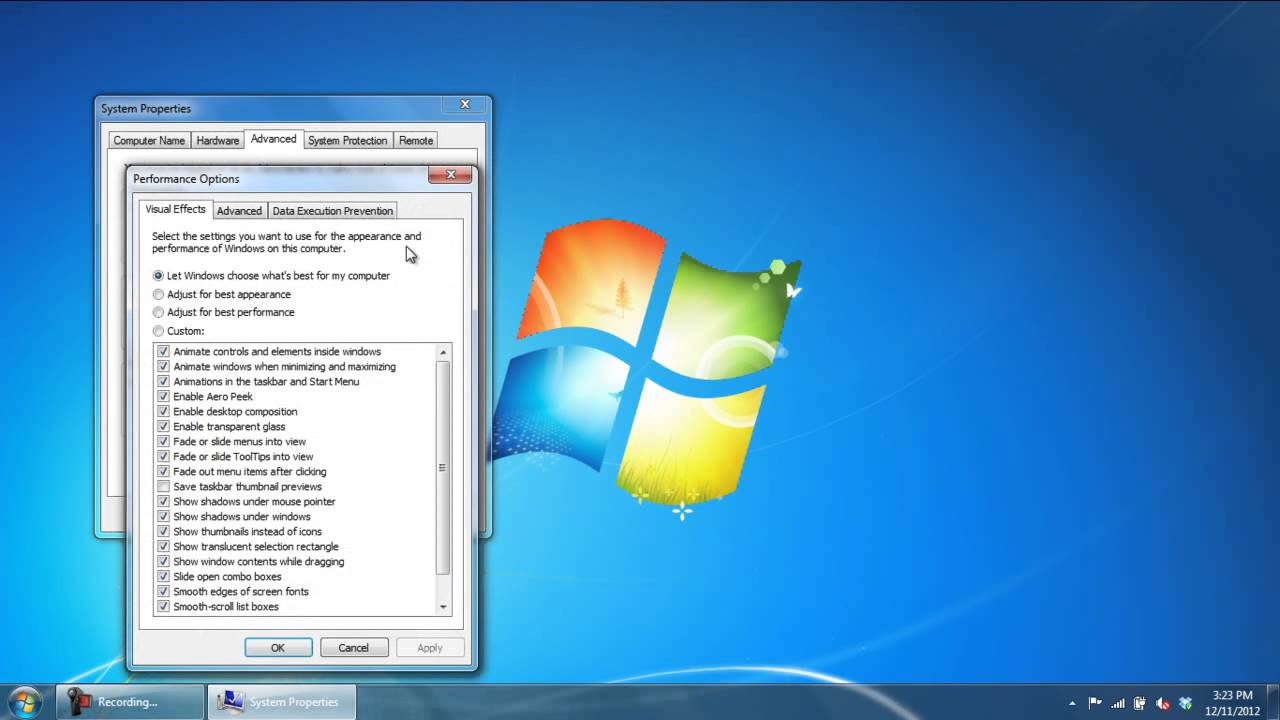Toggle Animate windows when minimizing and maximizing
Screen dimensions: 1280x720
coord(164,367)
